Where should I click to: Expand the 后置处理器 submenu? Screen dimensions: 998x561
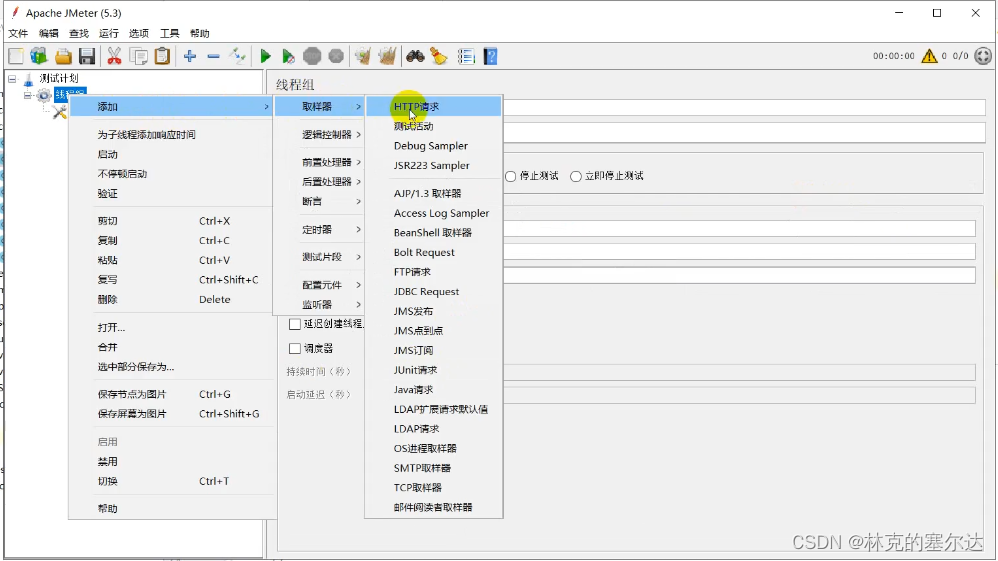pos(320,181)
